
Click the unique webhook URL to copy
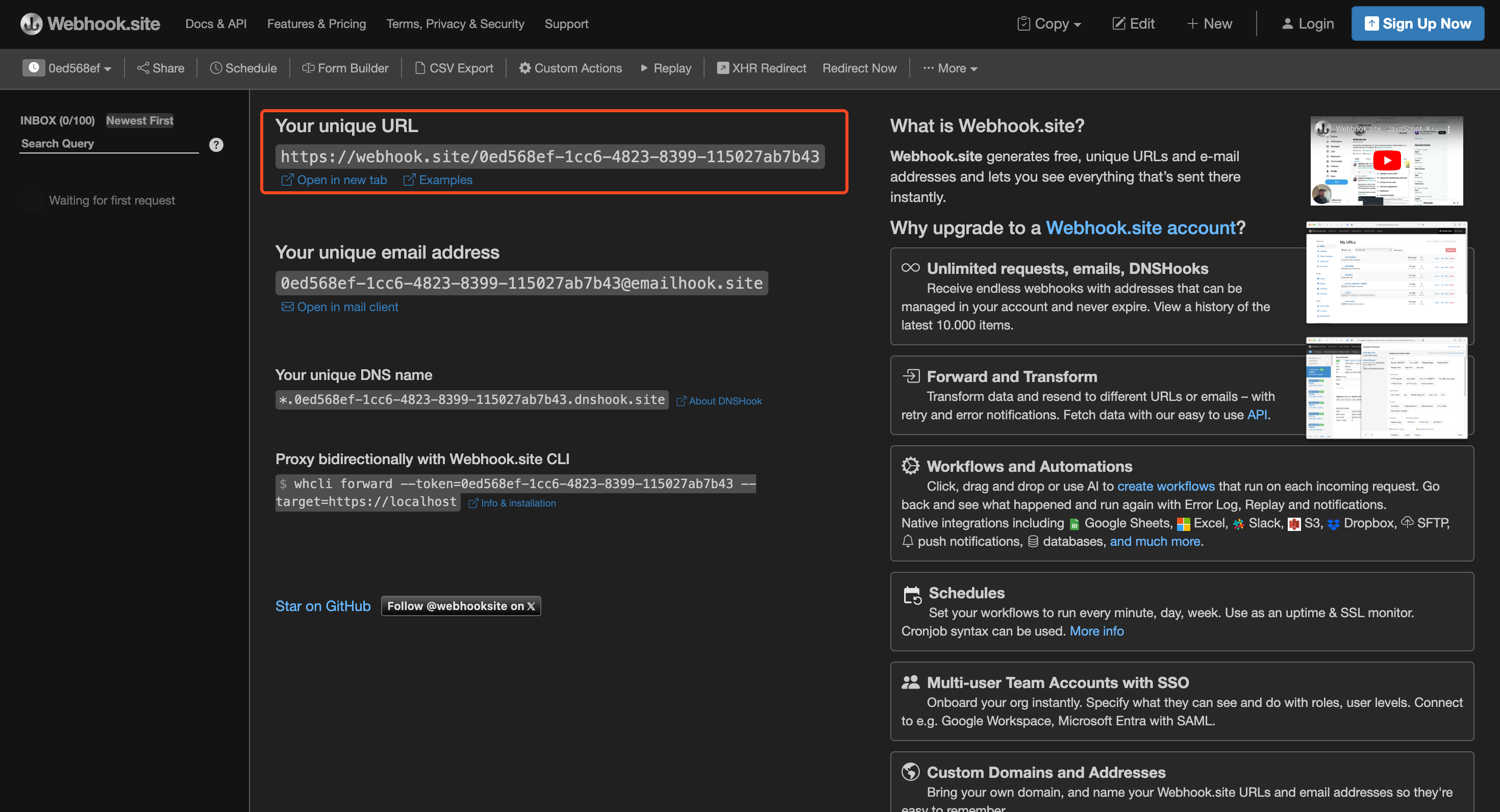click(549, 157)
